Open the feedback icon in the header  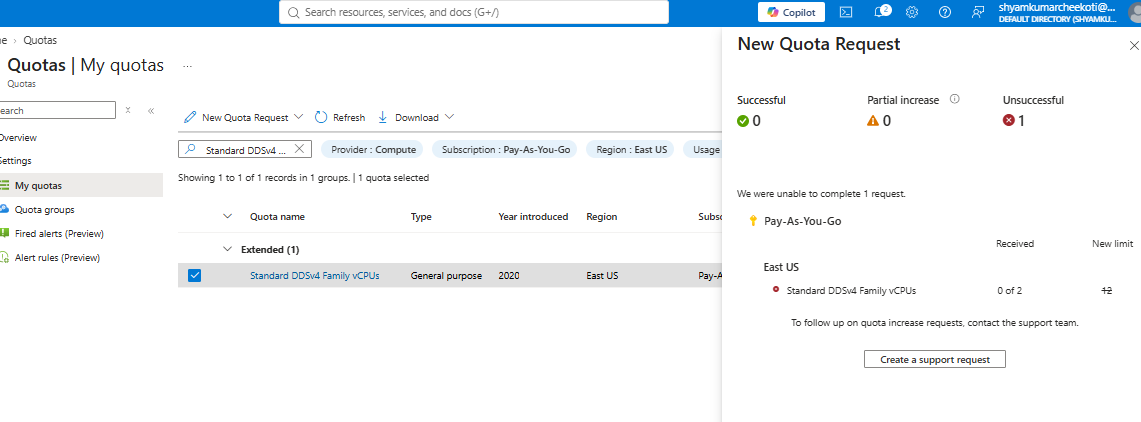(x=978, y=12)
